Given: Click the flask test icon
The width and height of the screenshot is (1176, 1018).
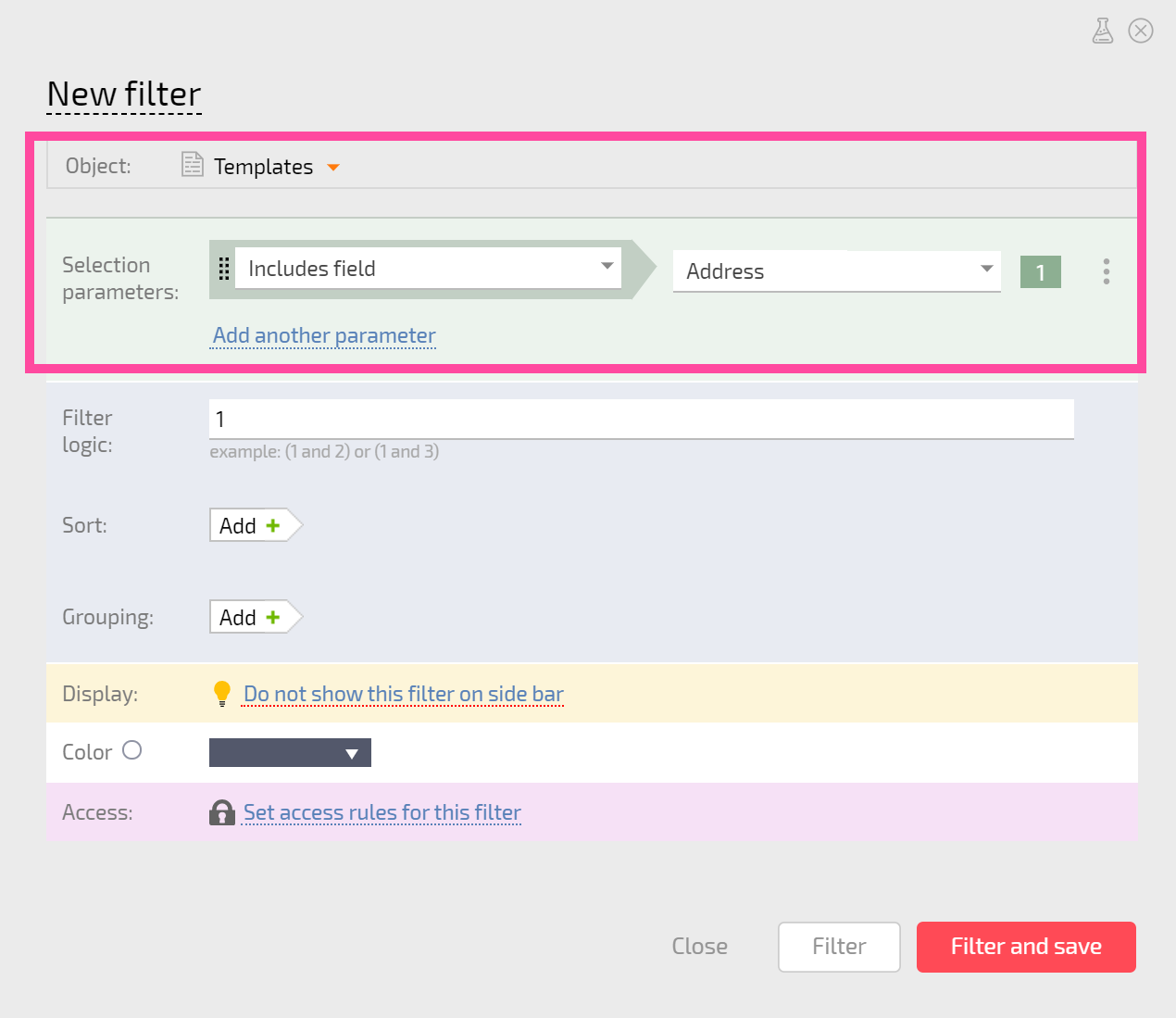Looking at the screenshot, I should [x=1102, y=31].
